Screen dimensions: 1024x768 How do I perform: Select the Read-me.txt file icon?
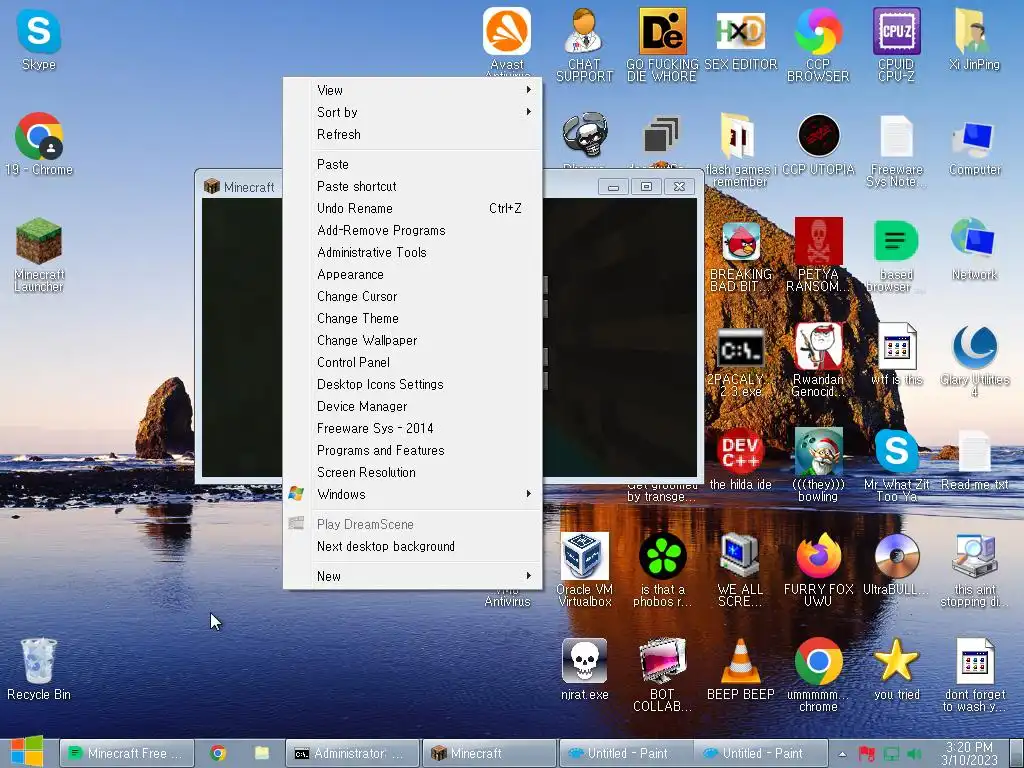(x=974, y=460)
